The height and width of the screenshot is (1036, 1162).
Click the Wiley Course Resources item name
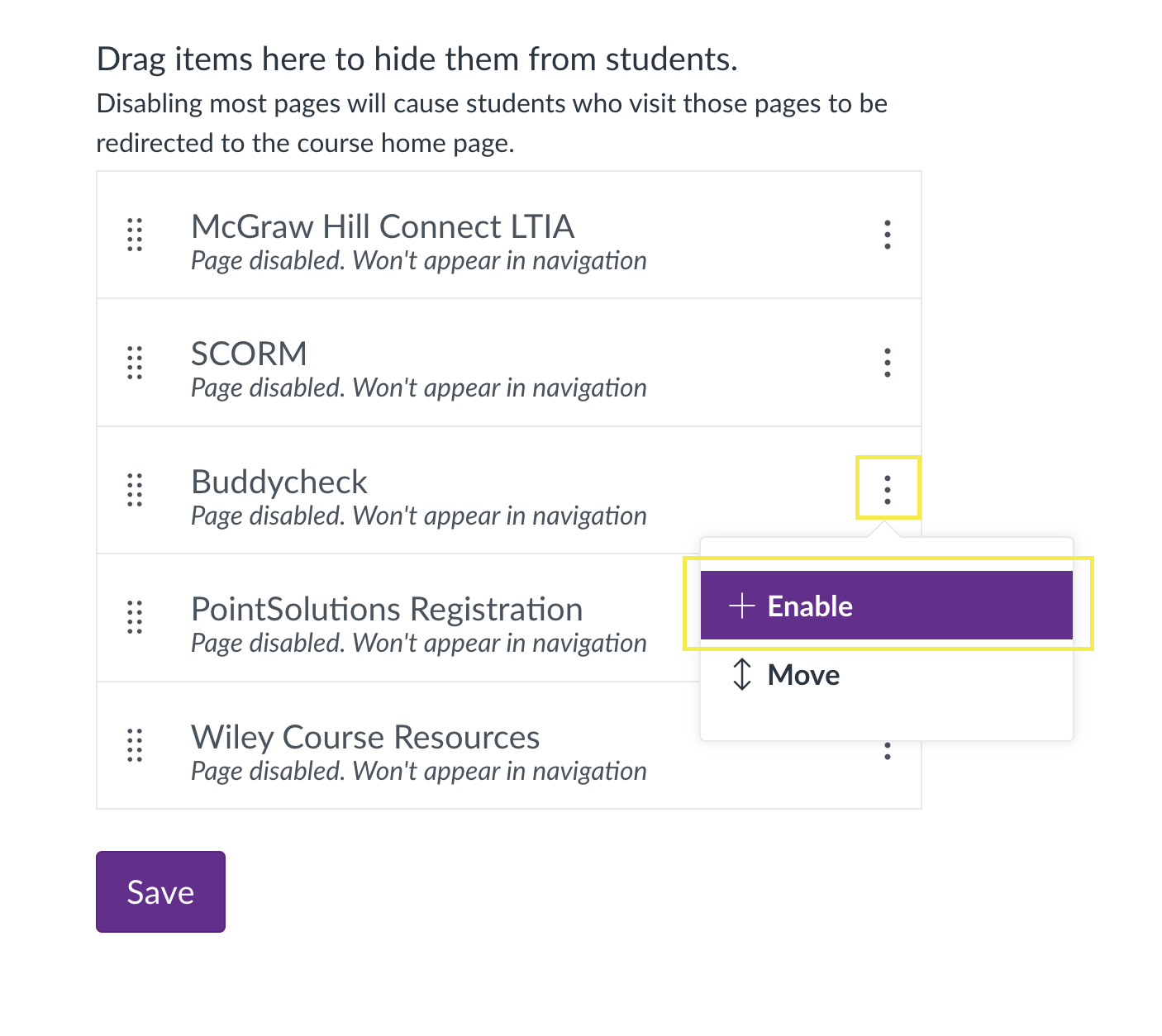364,737
